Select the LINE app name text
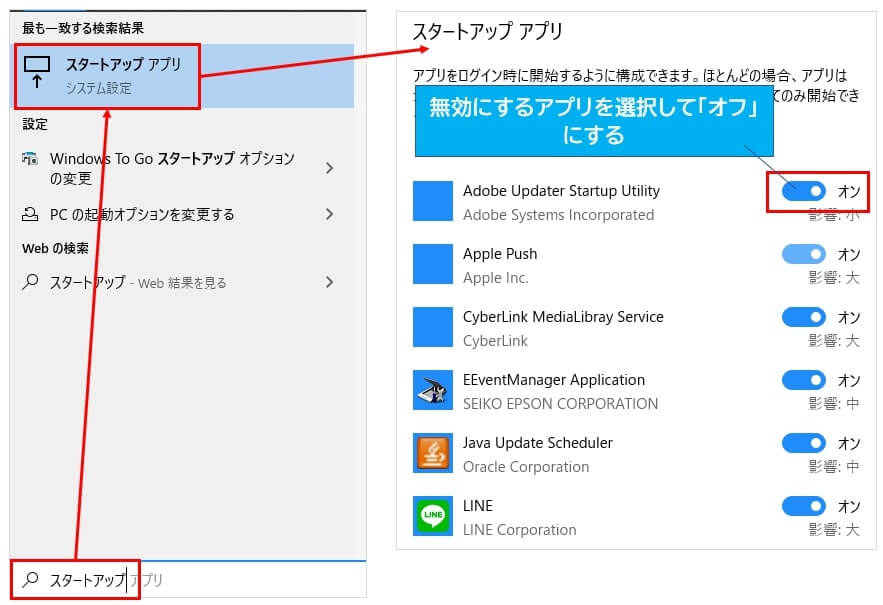Viewport: 883px width, 605px height. (x=478, y=506)
